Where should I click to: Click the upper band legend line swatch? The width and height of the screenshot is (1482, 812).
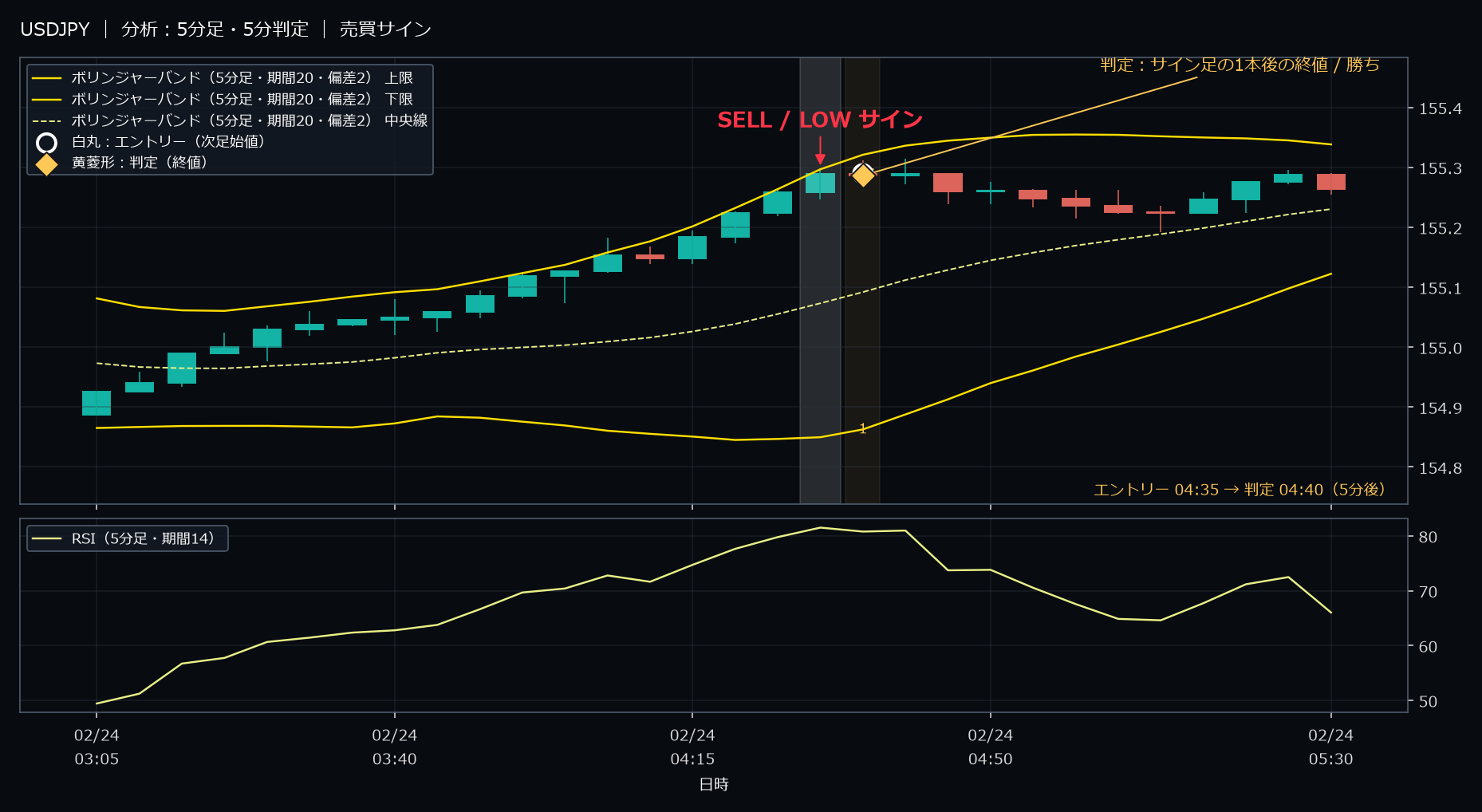point(47,78)
